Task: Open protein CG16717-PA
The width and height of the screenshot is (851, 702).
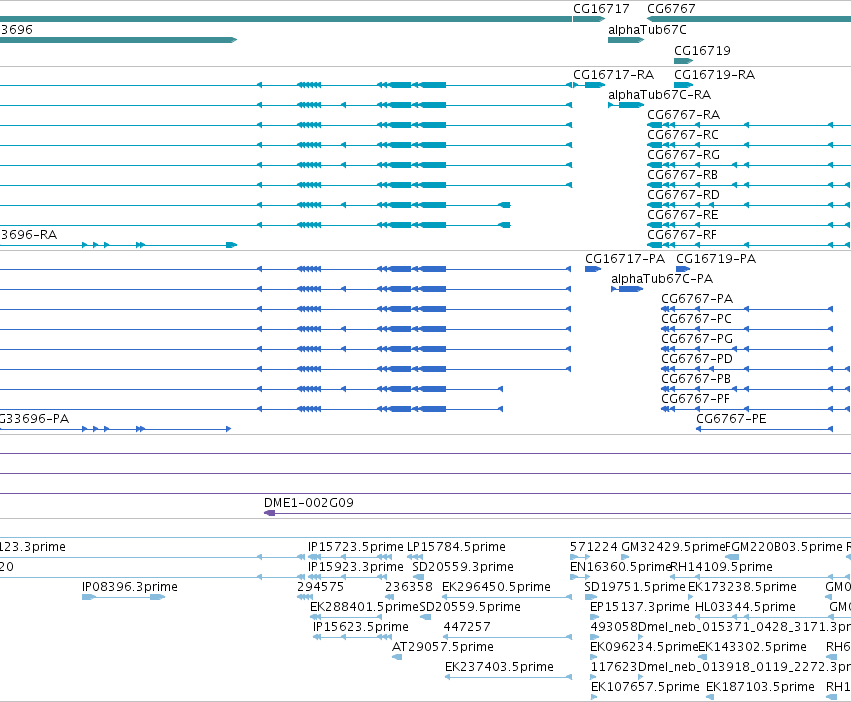Action: [625, 258]
